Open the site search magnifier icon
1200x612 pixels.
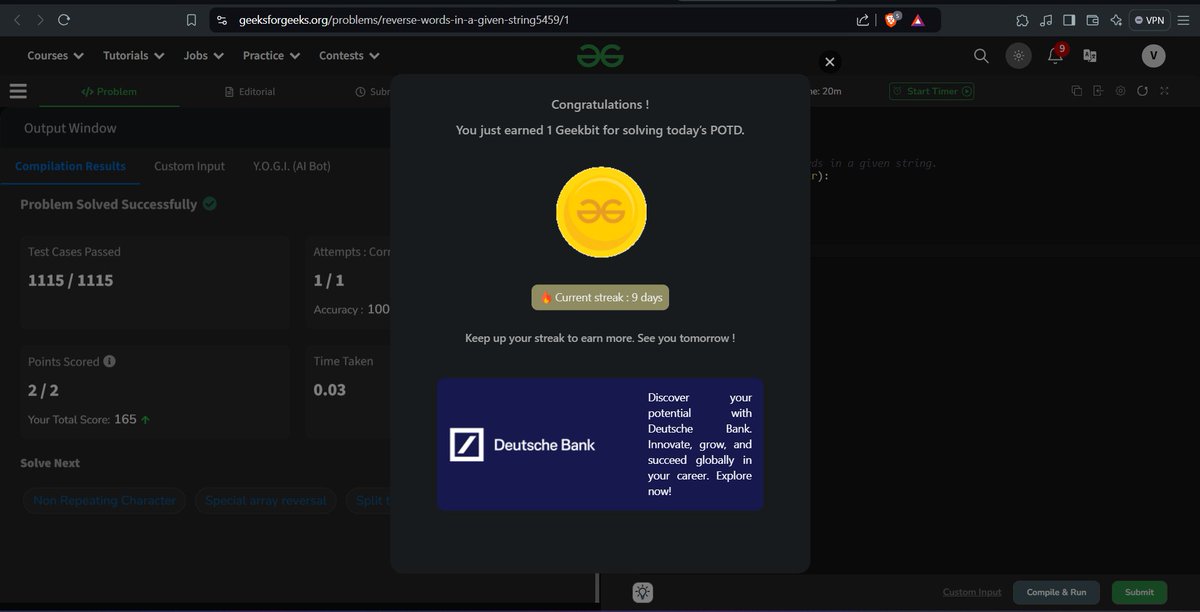(x=981, y=56)
